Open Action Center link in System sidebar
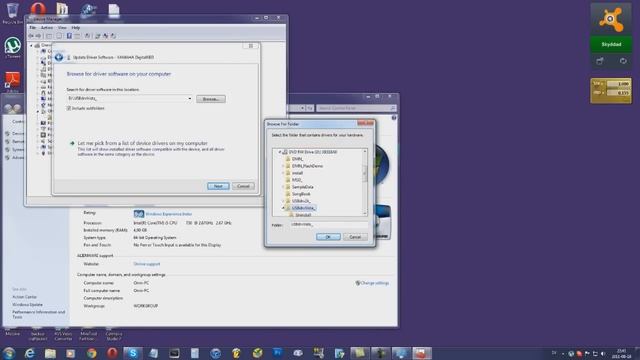The width and height of the screenshot is (640, 360). (x=24, y=297)
